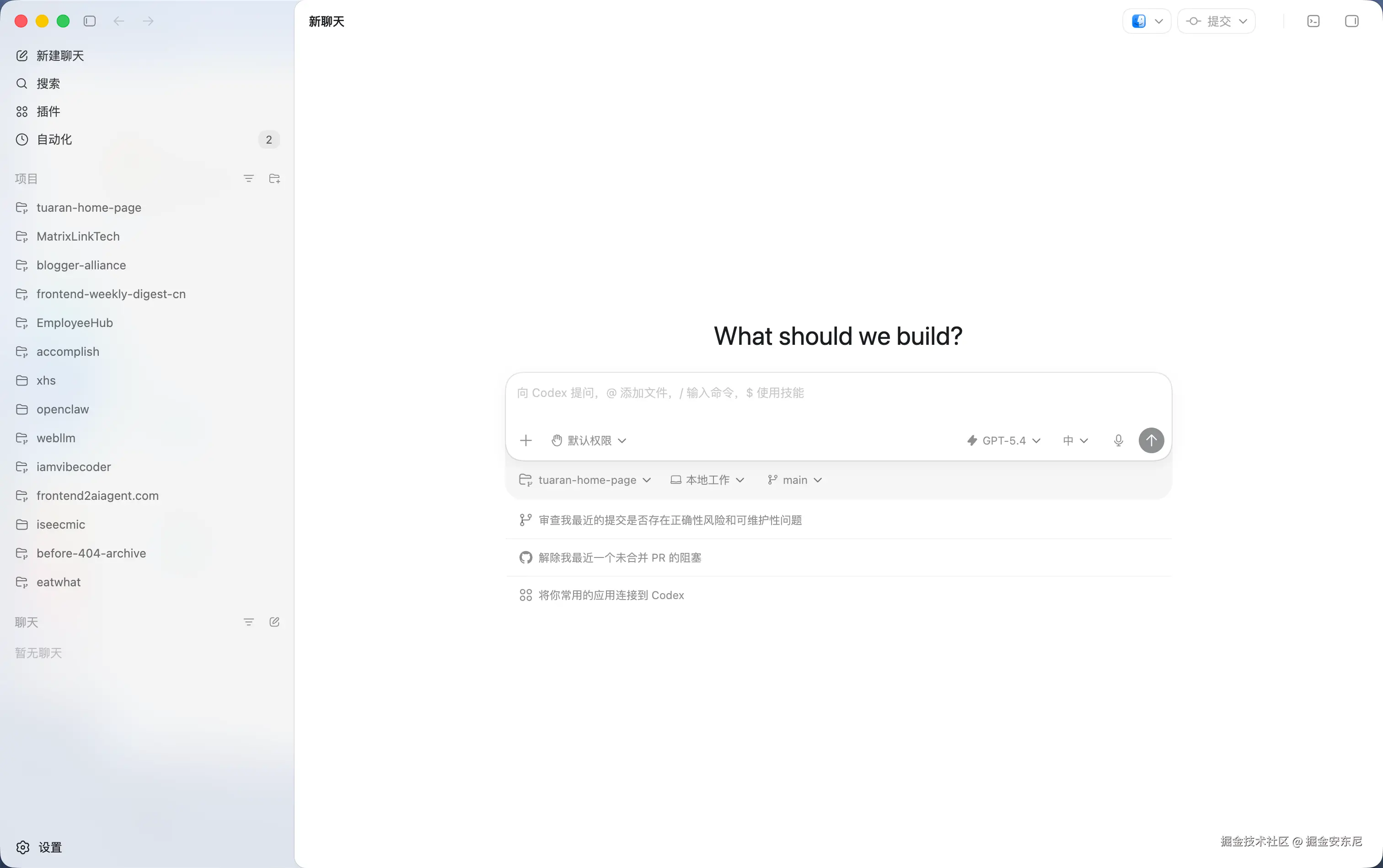
Task: Click the 解除我最近一个未合并 PR 的阻塞 suggestion
Action: (x=619, y=557)
